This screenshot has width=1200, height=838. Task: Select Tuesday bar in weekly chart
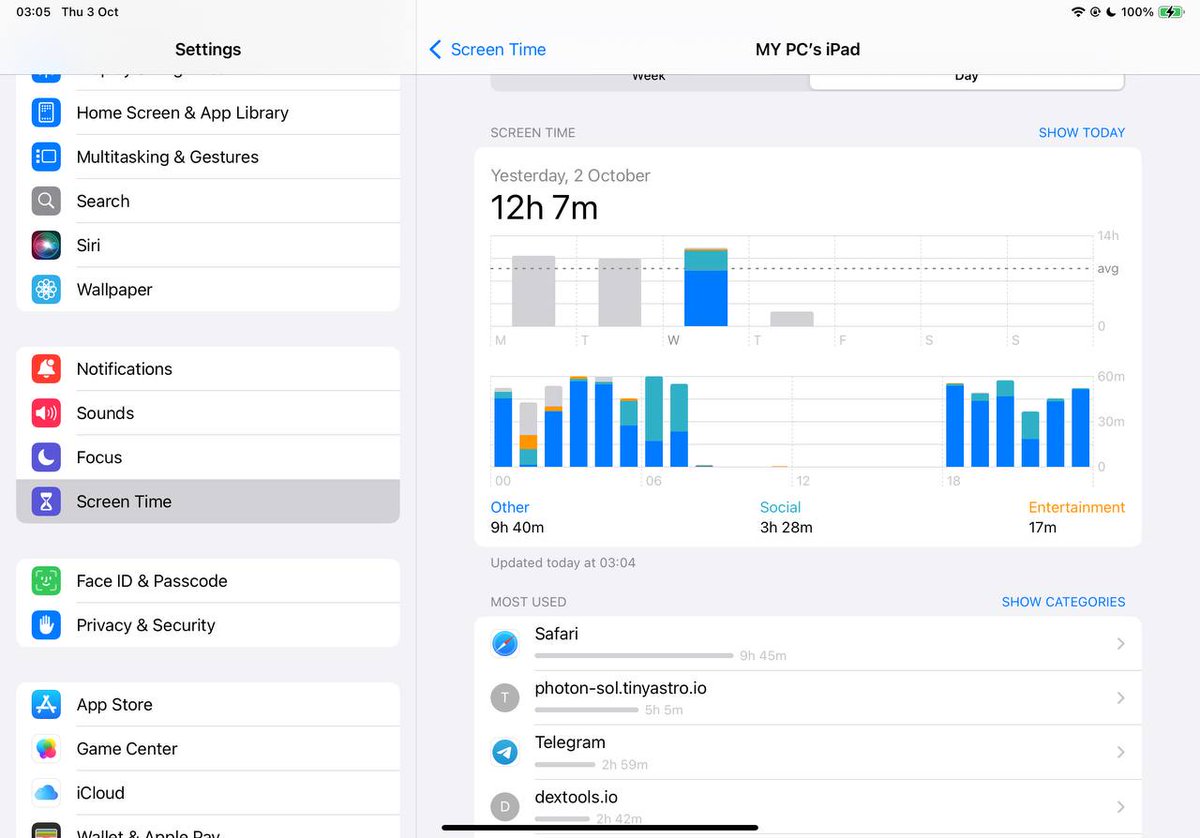coord(620,292)
